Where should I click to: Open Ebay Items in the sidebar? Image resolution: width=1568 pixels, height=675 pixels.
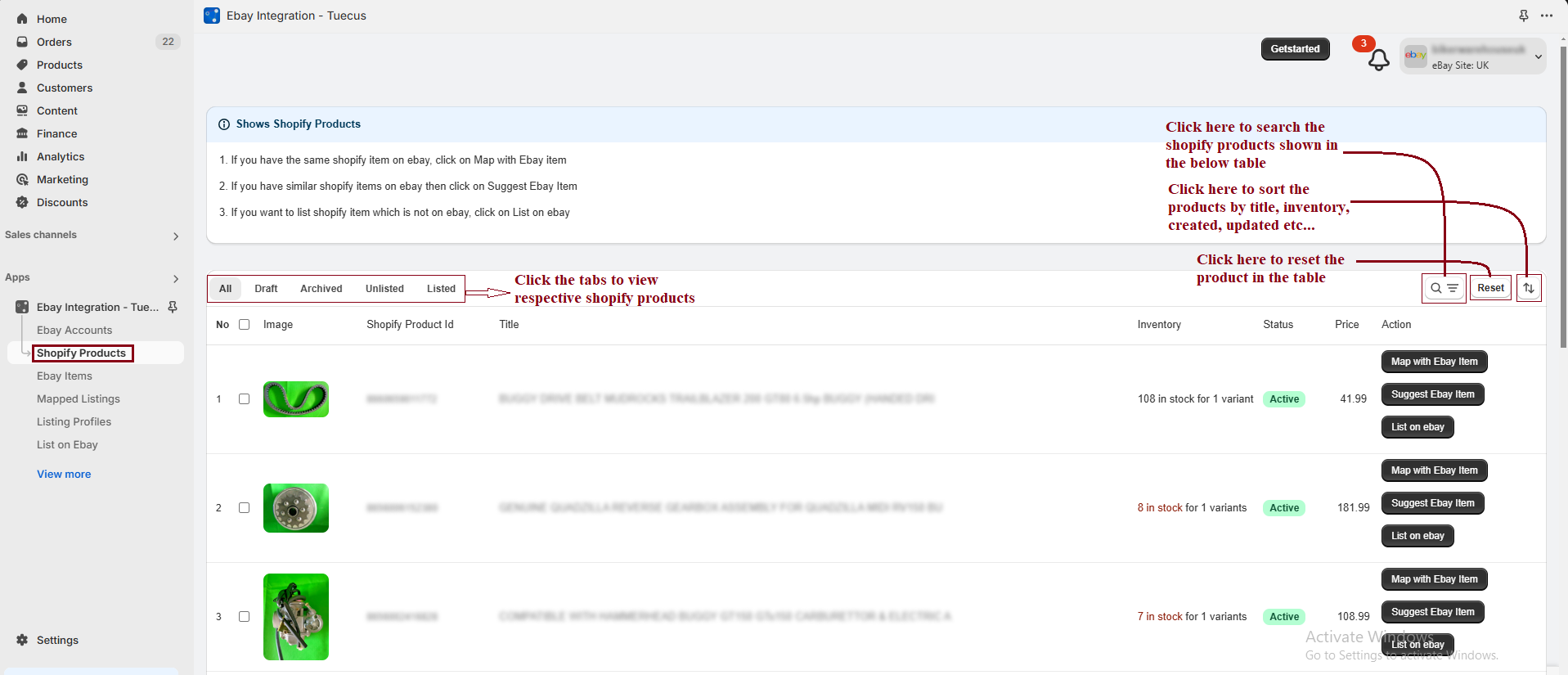point(65,376)
